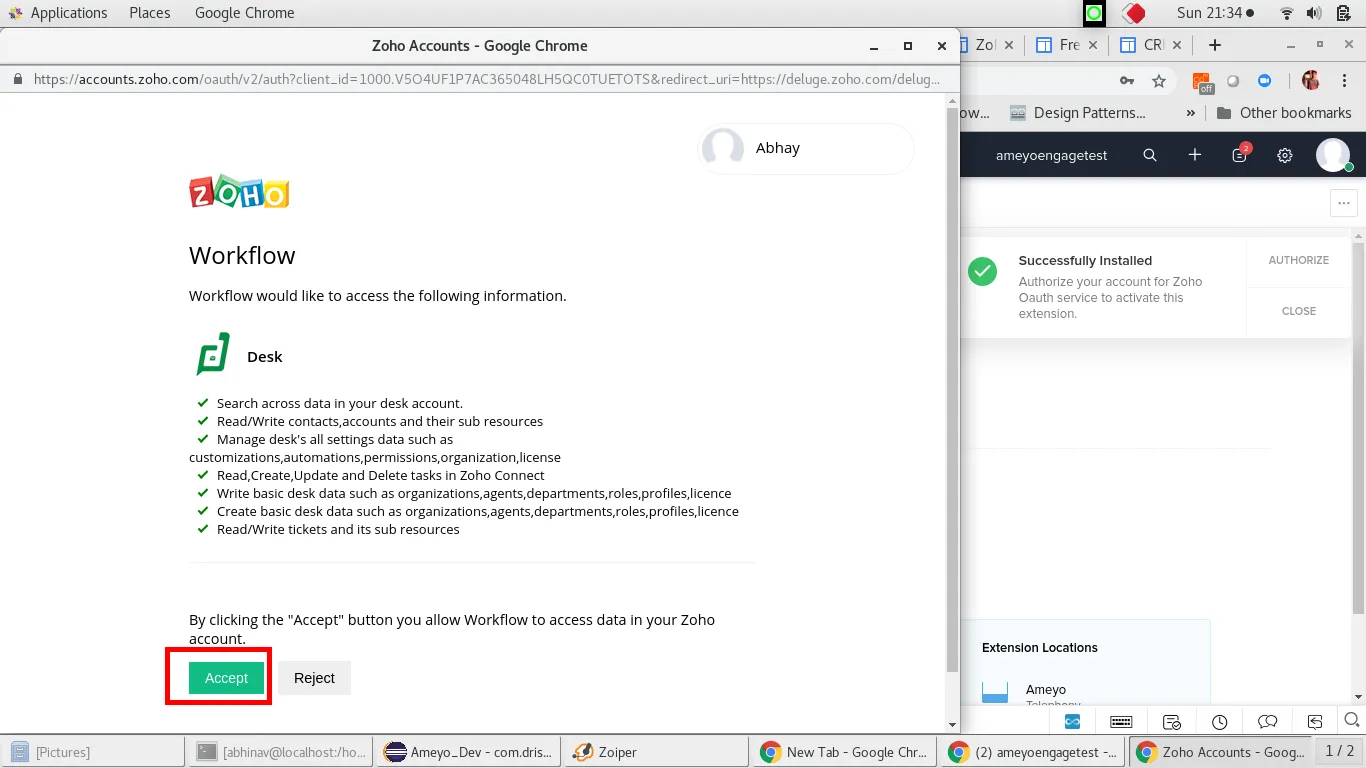Screen dimensions: 1366x768
Task: Click AUTHORIZE in the Successfully Installed notification
Action: tap(1298, 260)
